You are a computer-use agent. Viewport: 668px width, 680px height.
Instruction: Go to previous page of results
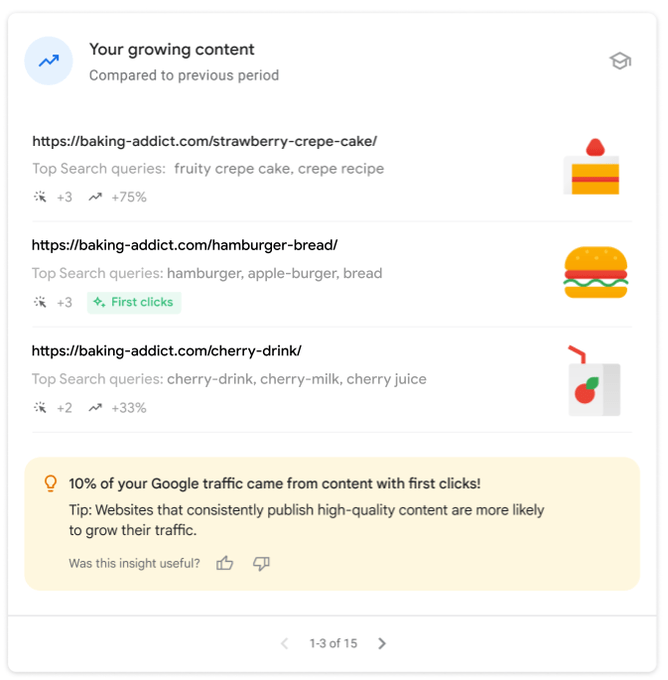(285, 643)
